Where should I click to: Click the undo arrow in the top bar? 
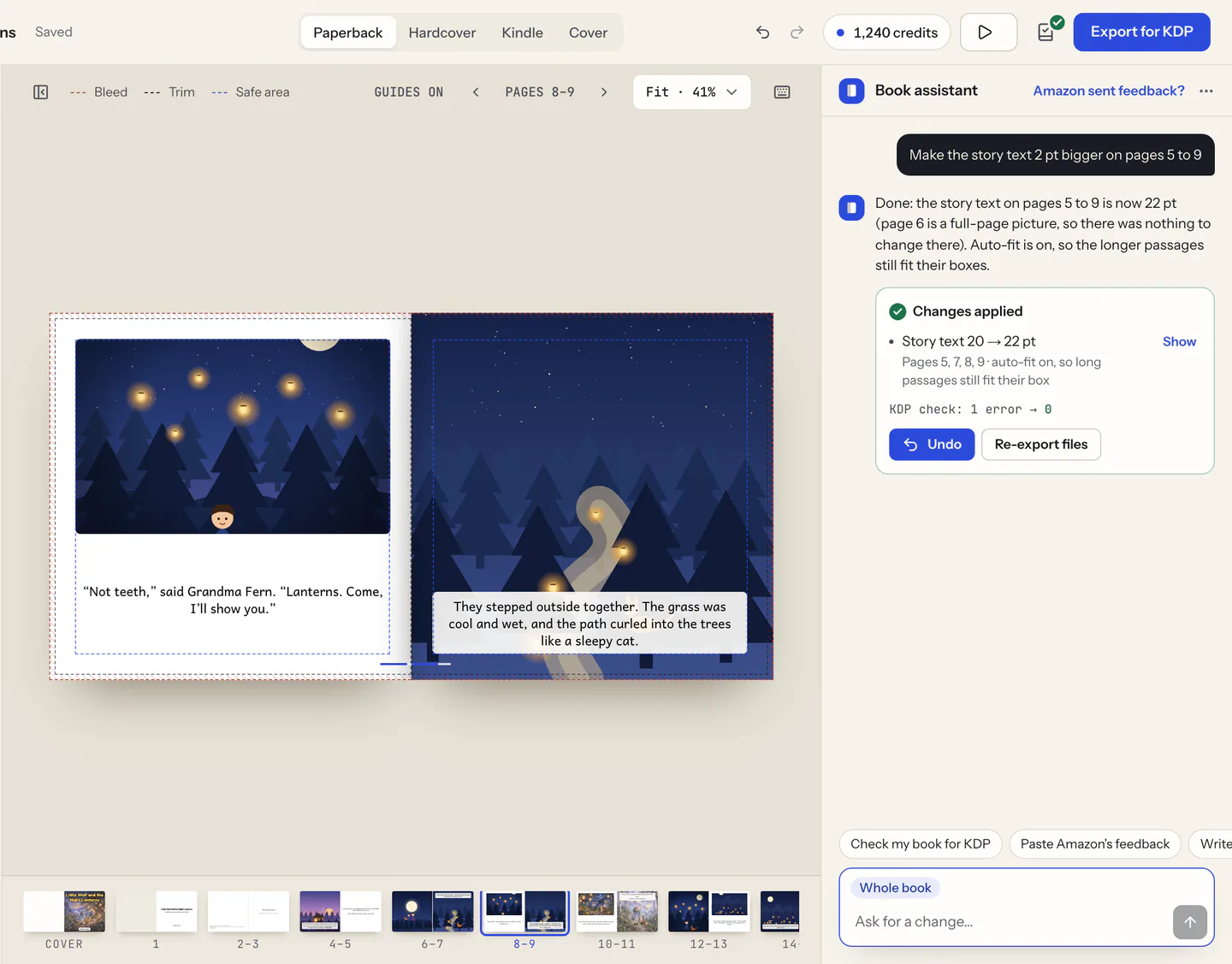coord(763,33)
